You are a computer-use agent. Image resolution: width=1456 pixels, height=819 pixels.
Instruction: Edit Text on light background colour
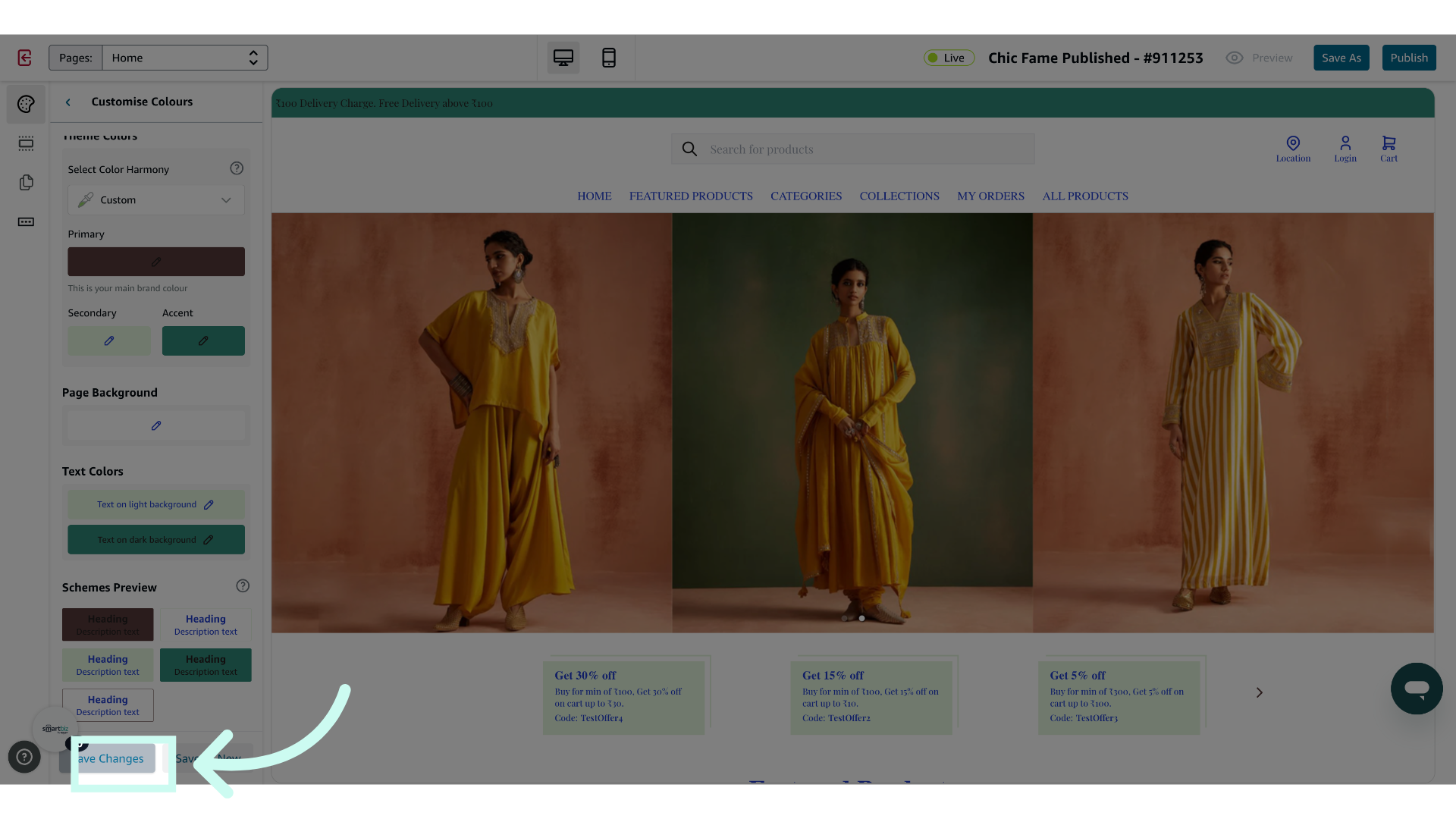[x=156, y=504]
